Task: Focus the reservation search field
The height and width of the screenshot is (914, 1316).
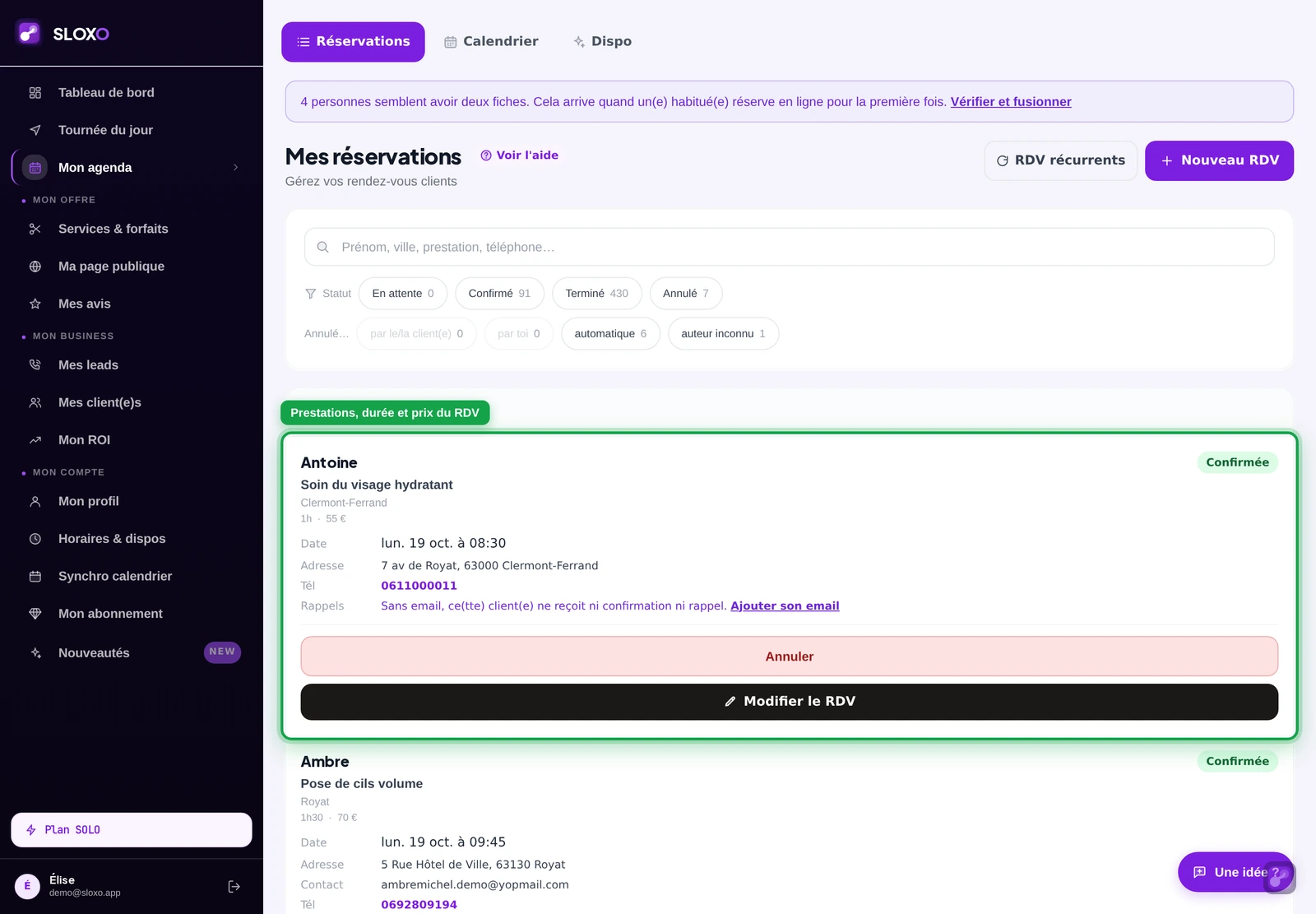Action: pyautogui.click(x=790, y=247)
